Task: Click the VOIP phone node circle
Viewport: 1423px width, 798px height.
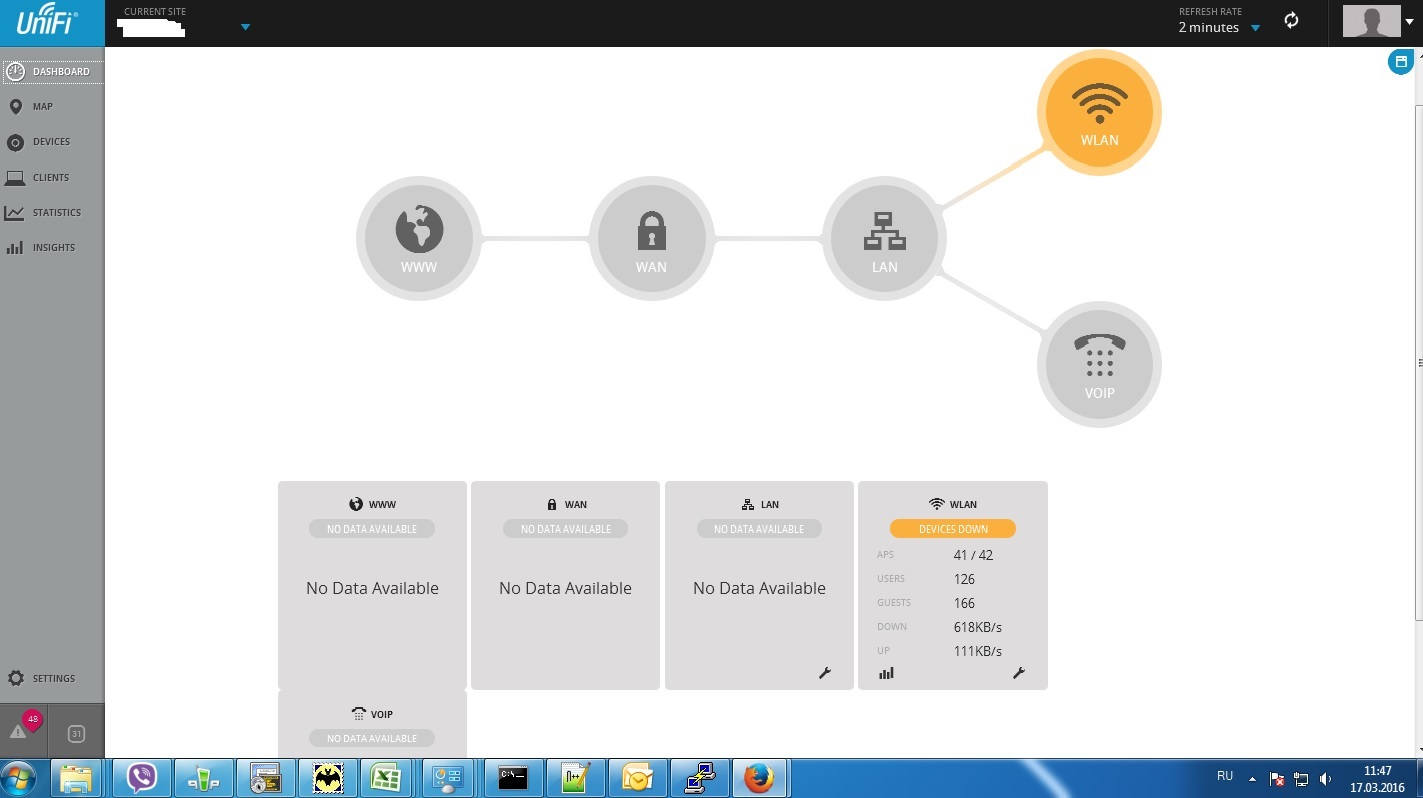Action: (1099, 365)
